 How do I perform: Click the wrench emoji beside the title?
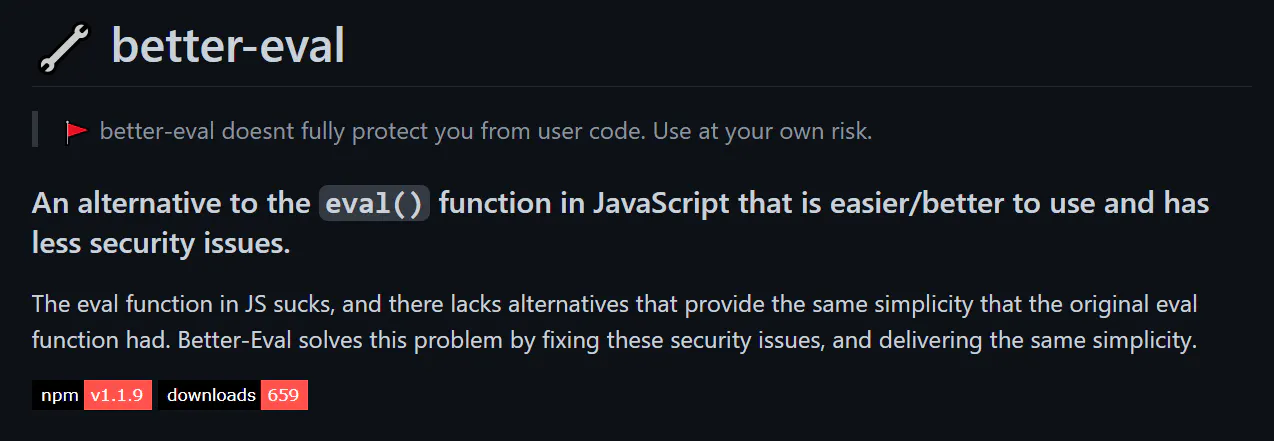64,46
